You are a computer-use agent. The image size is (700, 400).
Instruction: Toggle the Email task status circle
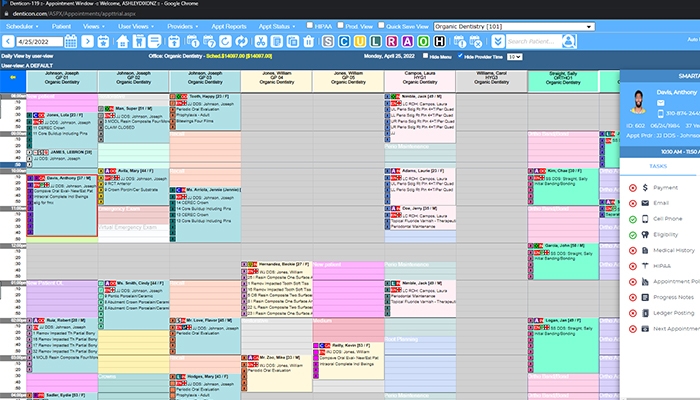click(x=633, y=204)
